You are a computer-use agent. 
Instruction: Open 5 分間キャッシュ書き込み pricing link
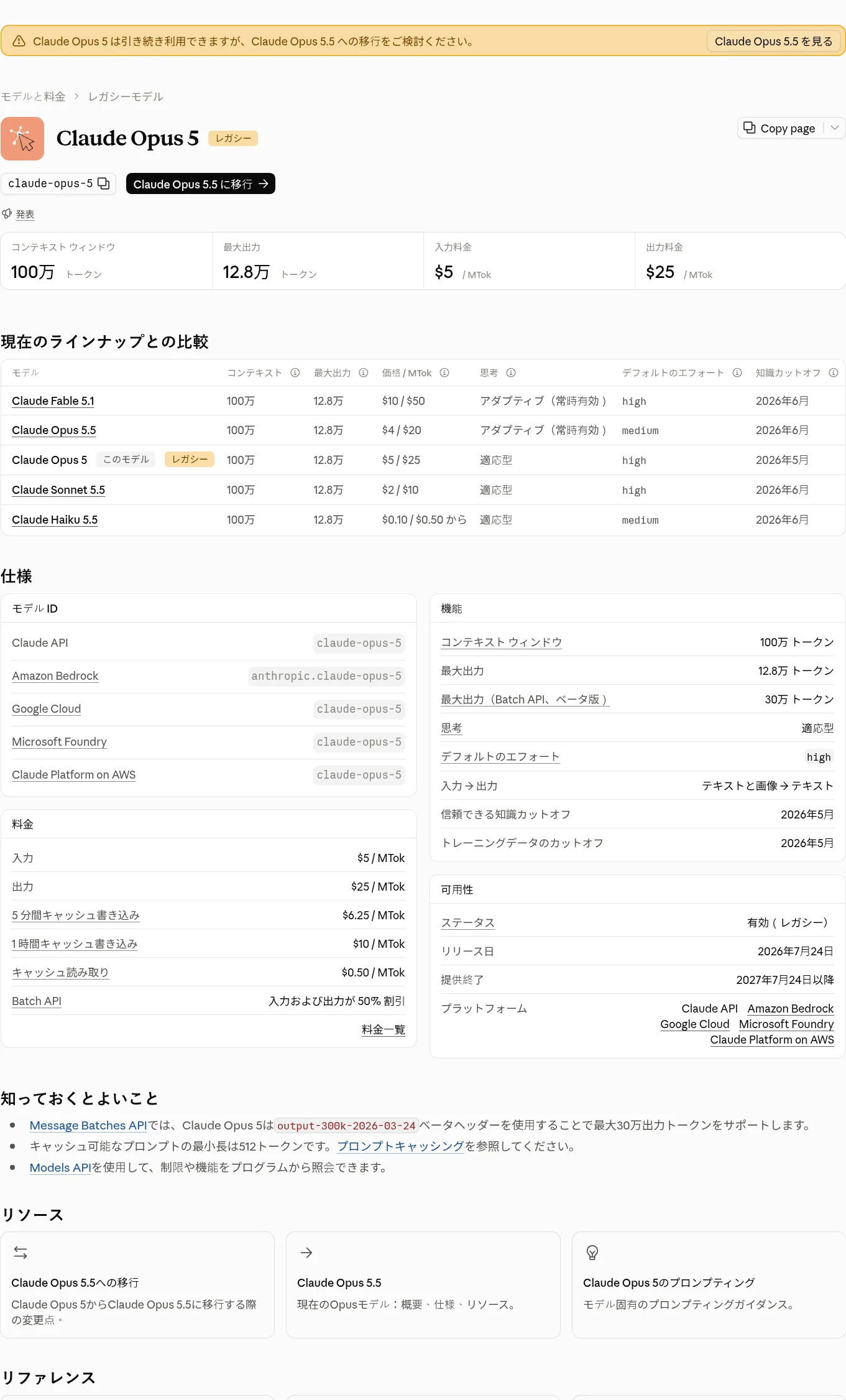(x=76, y=916)
